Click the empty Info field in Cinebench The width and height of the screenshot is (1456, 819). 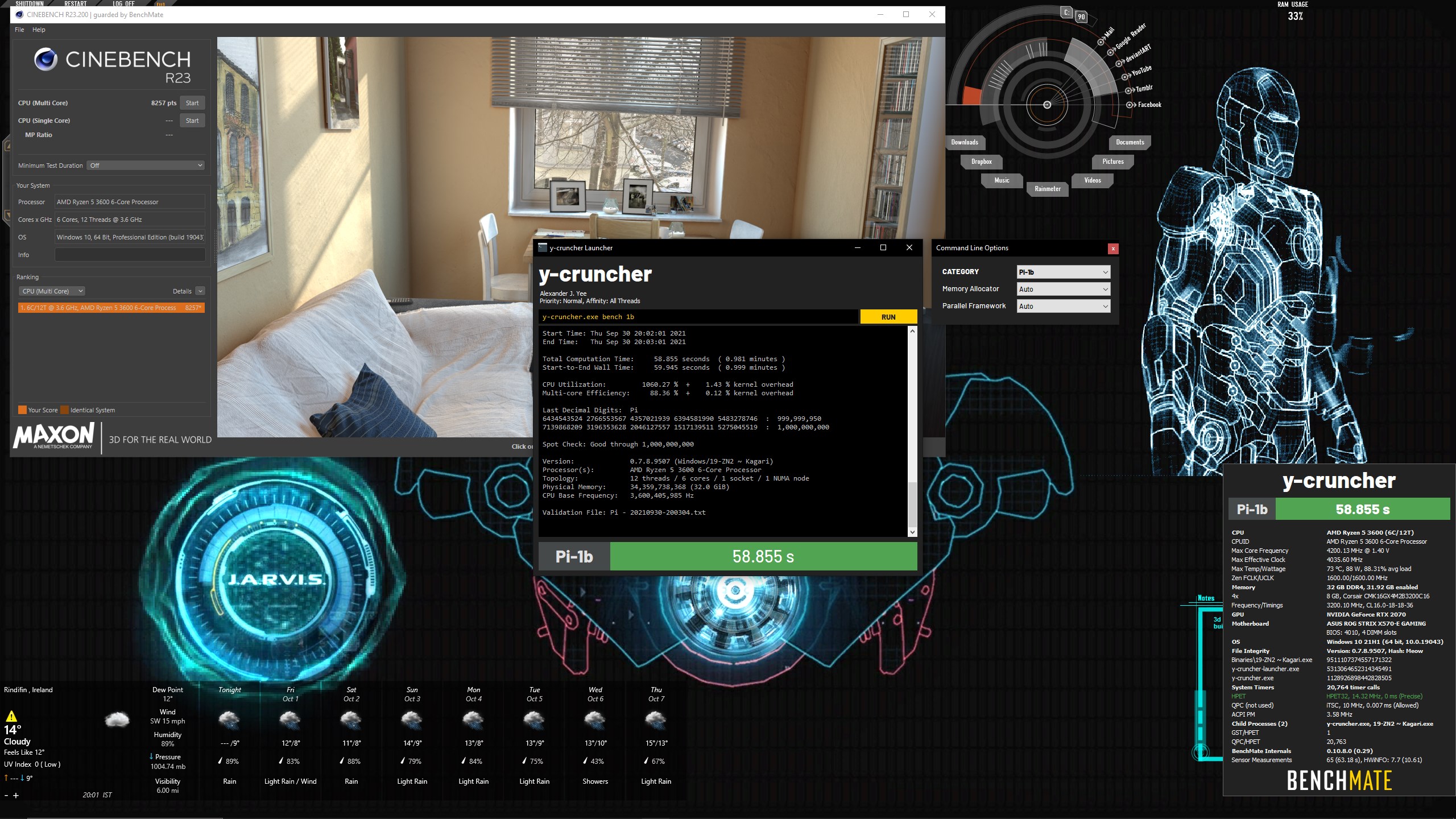(x=130, y=255)
